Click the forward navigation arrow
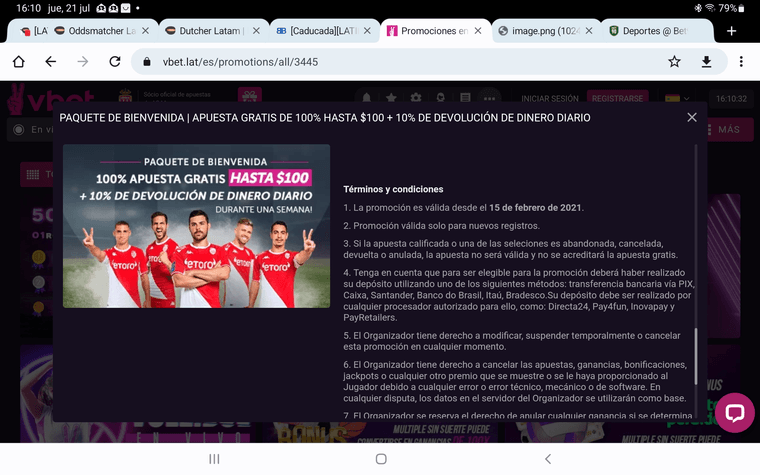 (83, 62)
